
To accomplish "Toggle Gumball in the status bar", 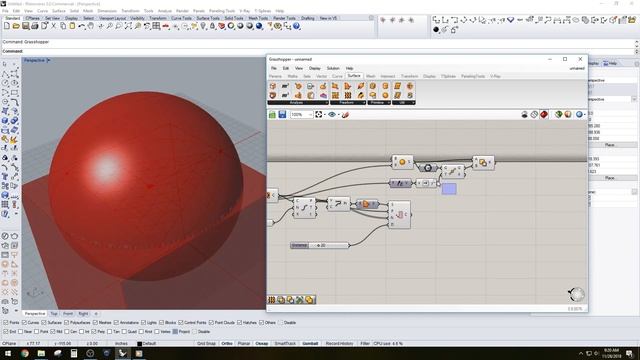I will [310, 344].
